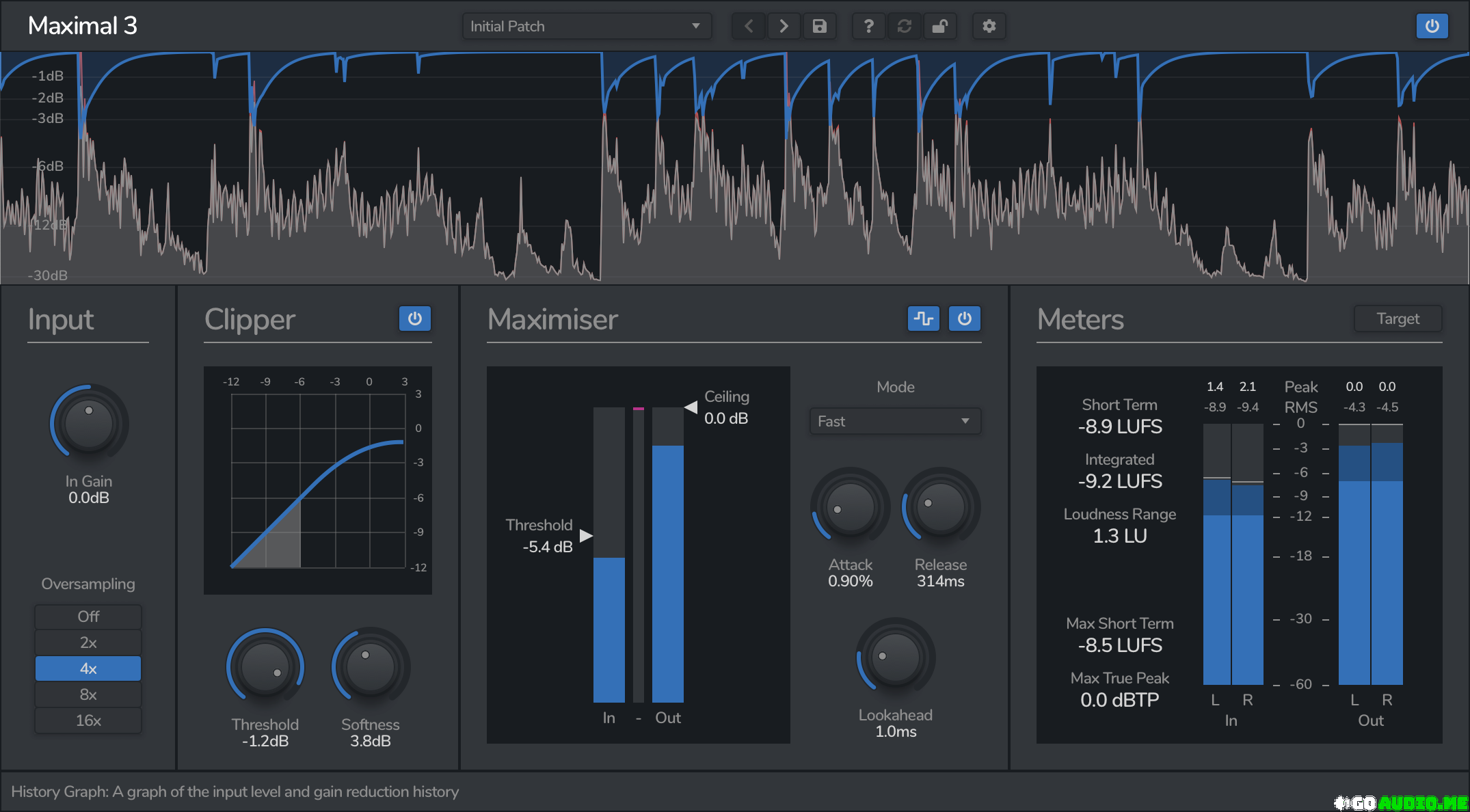Click the In Gain 0.0dB value
This screenshot has width=1470, height=812.
[89, 498]
